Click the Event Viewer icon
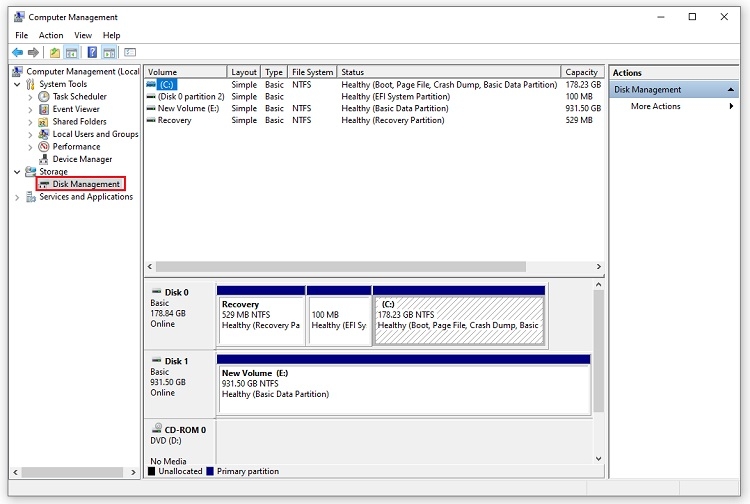The image size is (750, 504). [x=44, y=109]
